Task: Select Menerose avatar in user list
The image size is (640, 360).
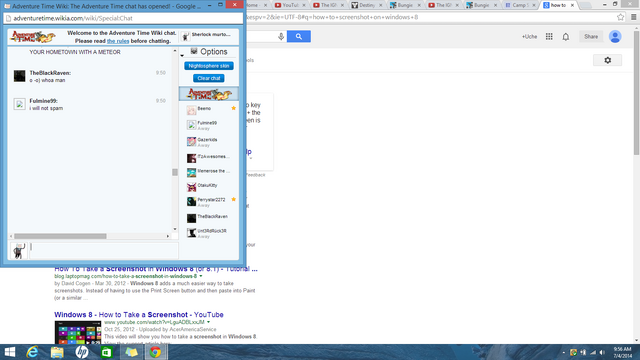Action: [191, 173]
